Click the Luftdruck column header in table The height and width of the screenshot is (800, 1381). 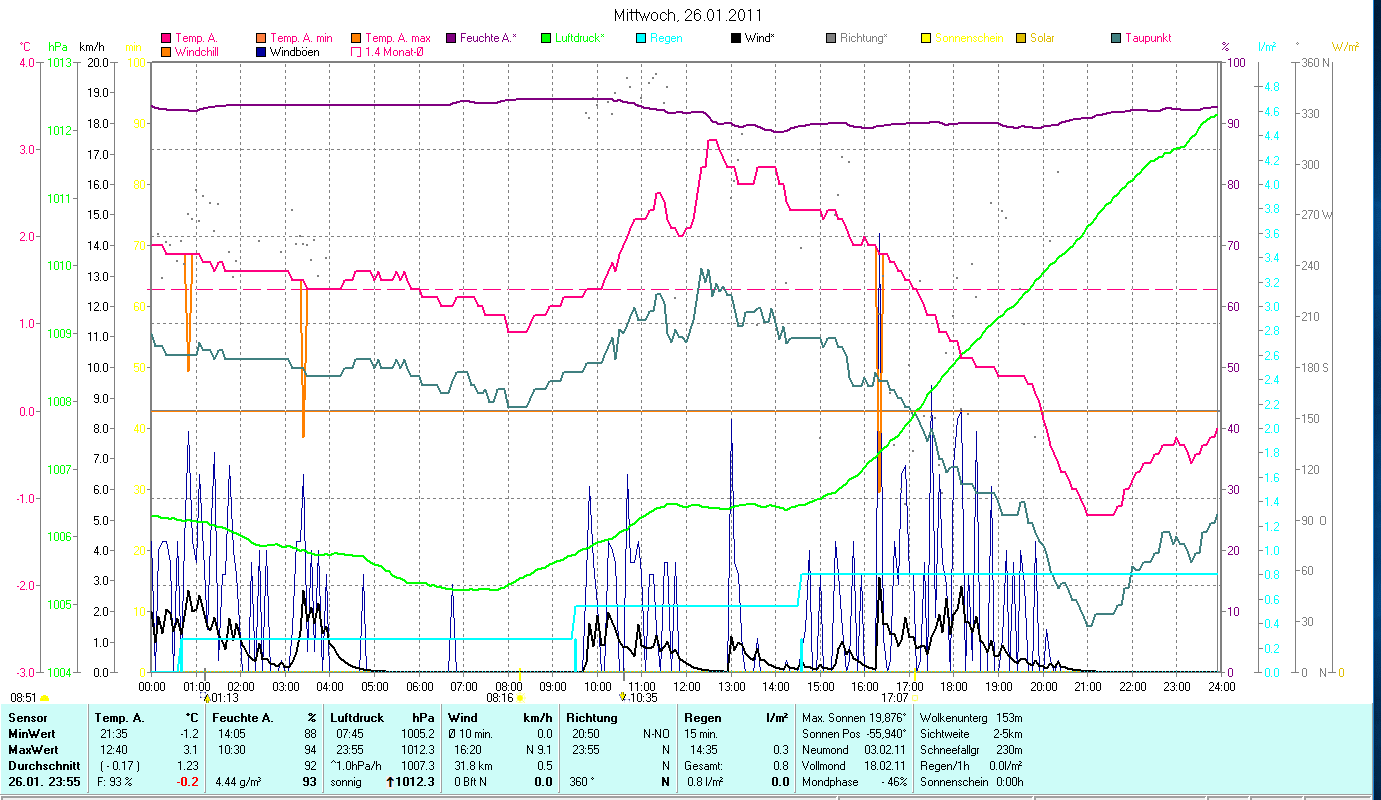click(x=358, y=718)
